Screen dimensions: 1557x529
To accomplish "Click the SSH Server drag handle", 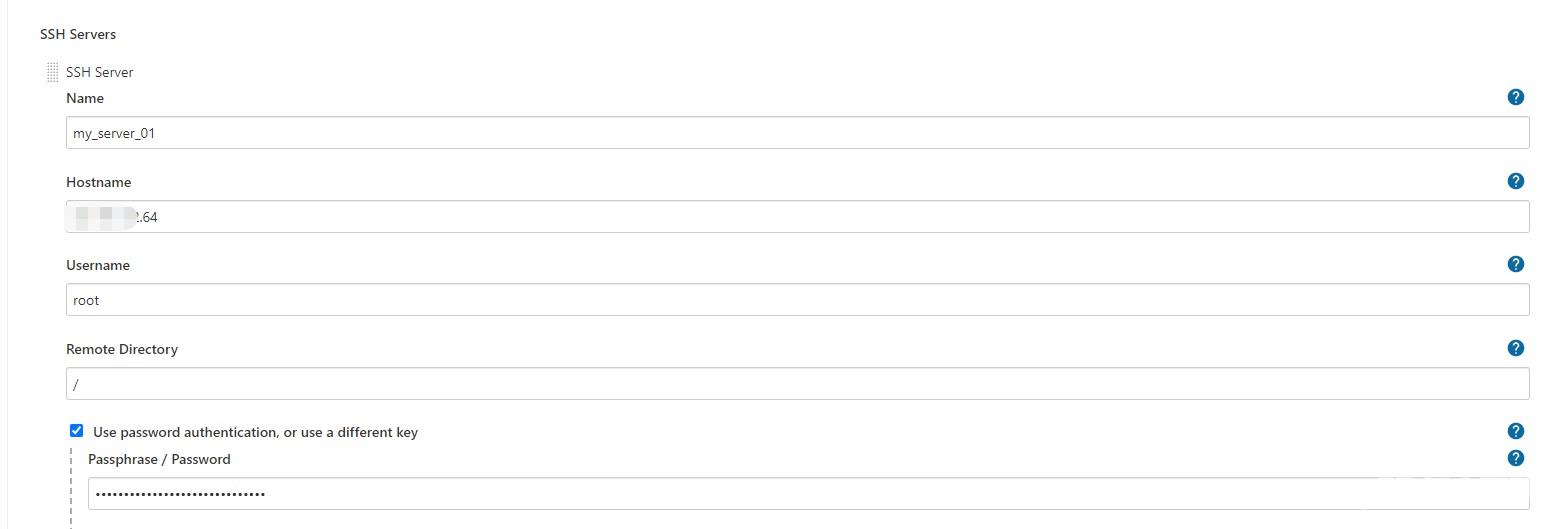I will (52, 72).
